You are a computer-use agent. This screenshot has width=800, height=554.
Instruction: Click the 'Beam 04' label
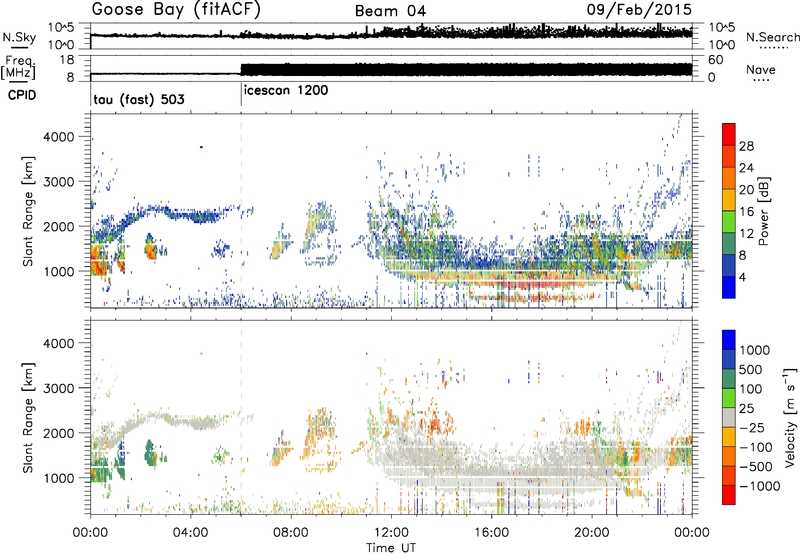tap(390, 11)
